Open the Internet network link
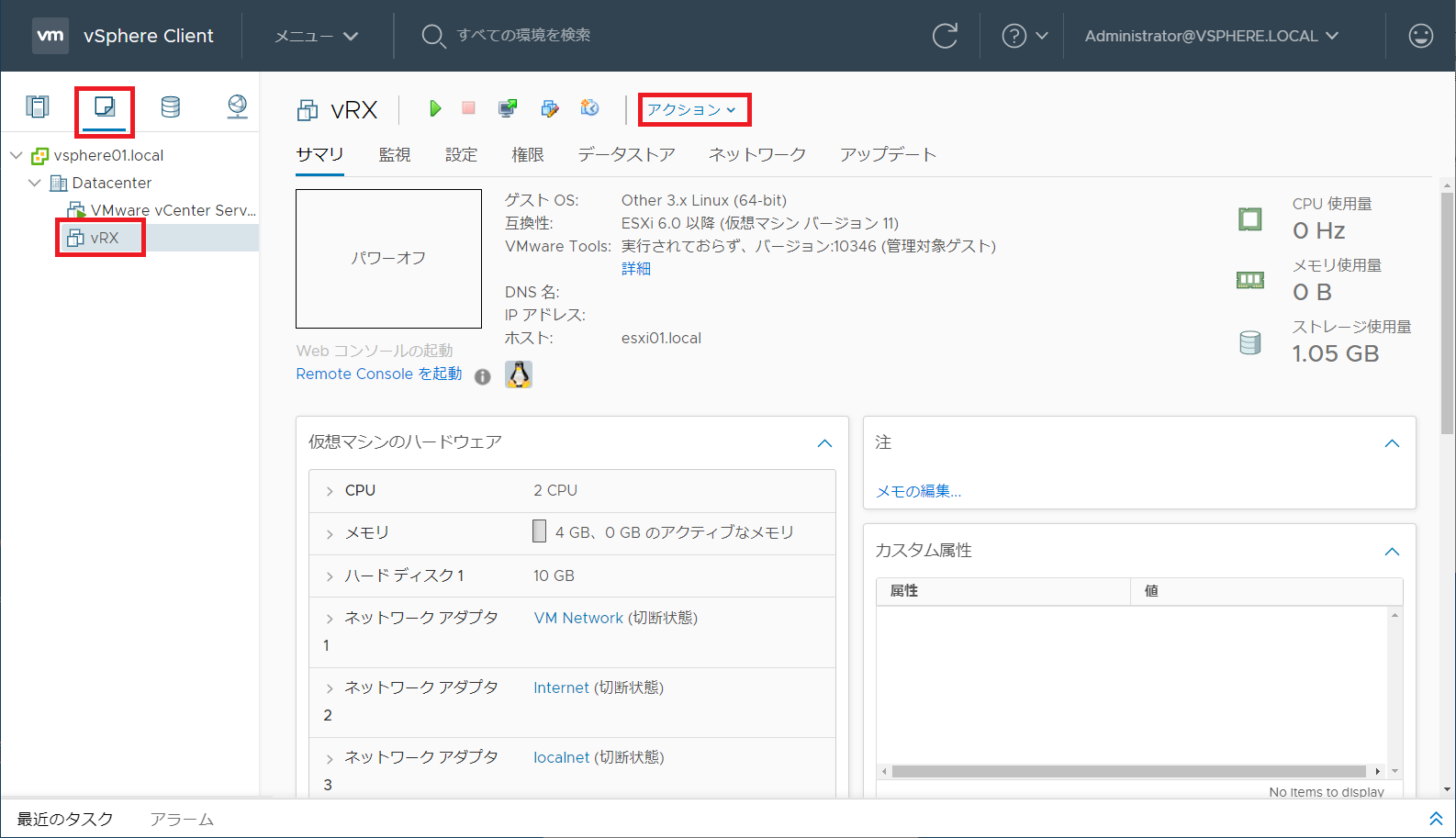The image size is (1456, 838). pyautogui.click(x=561, y=687)
